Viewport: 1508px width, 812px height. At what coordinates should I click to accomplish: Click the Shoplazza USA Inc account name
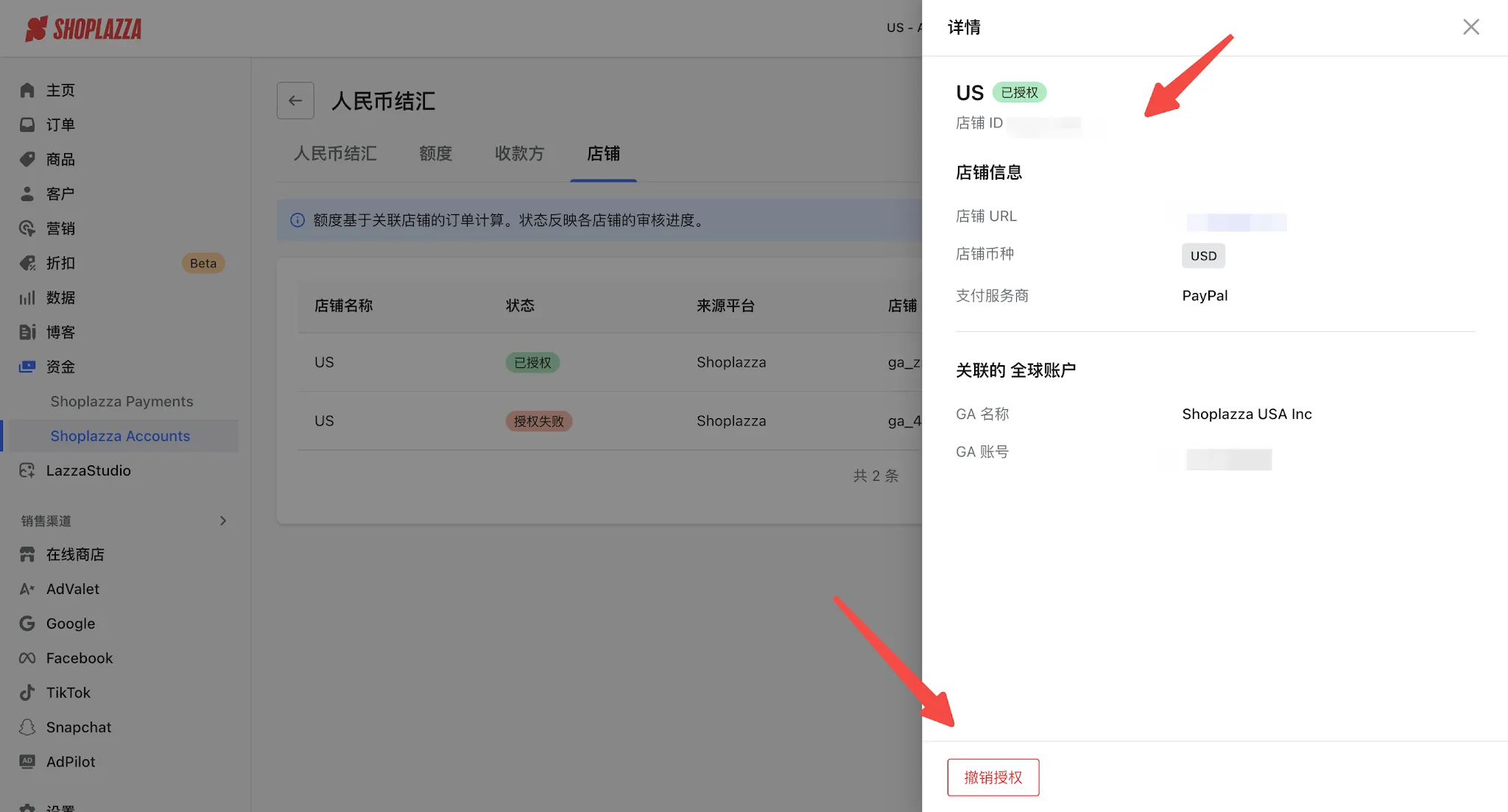[1247, 414]
